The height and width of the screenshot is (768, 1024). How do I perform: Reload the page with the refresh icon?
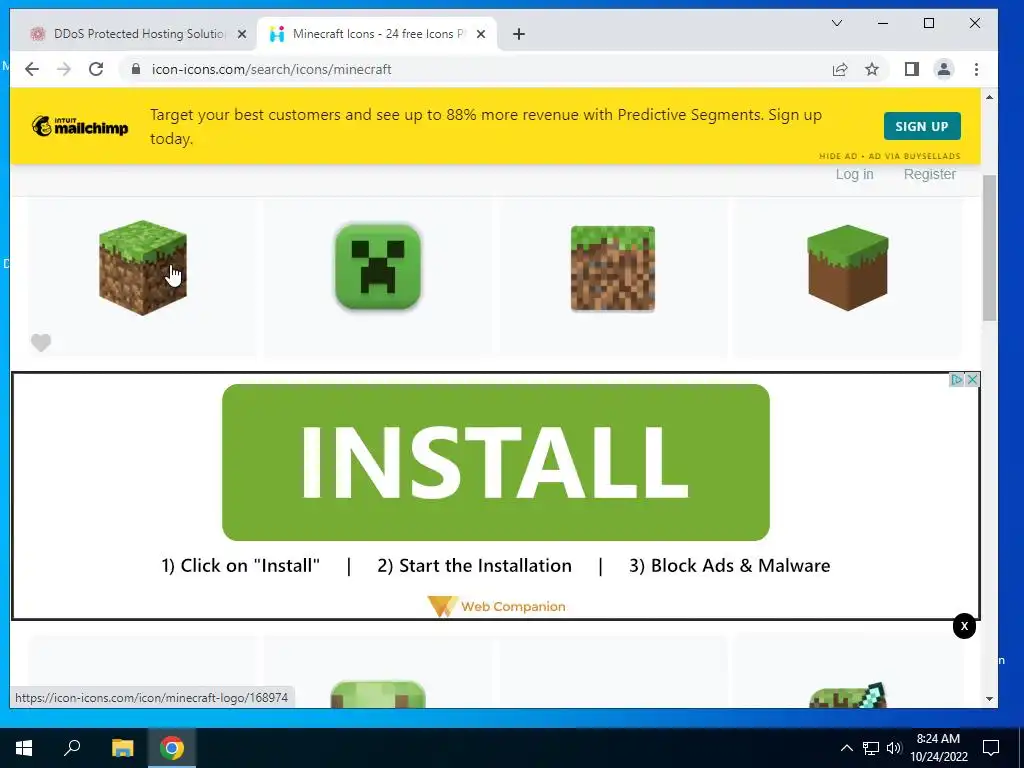(x=96, y=69)
